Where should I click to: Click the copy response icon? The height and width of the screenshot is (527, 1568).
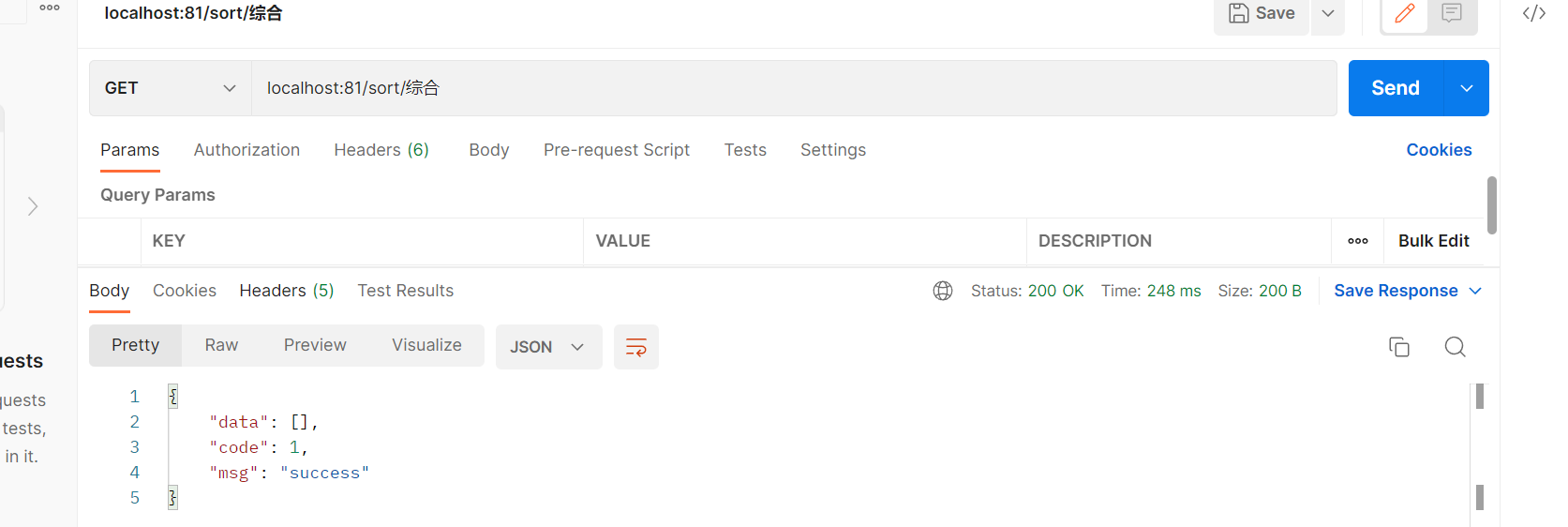[x=1398, y=347]
